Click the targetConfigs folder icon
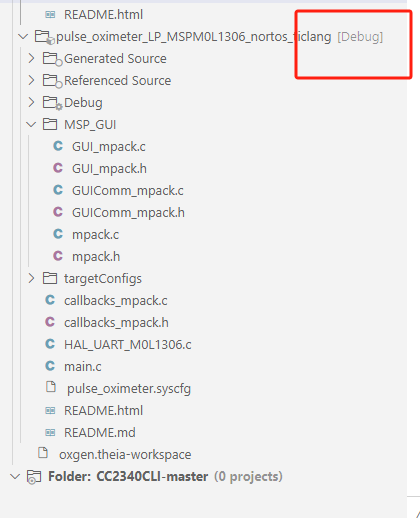This screenshot has height=518, width=420. pos(50,278)
